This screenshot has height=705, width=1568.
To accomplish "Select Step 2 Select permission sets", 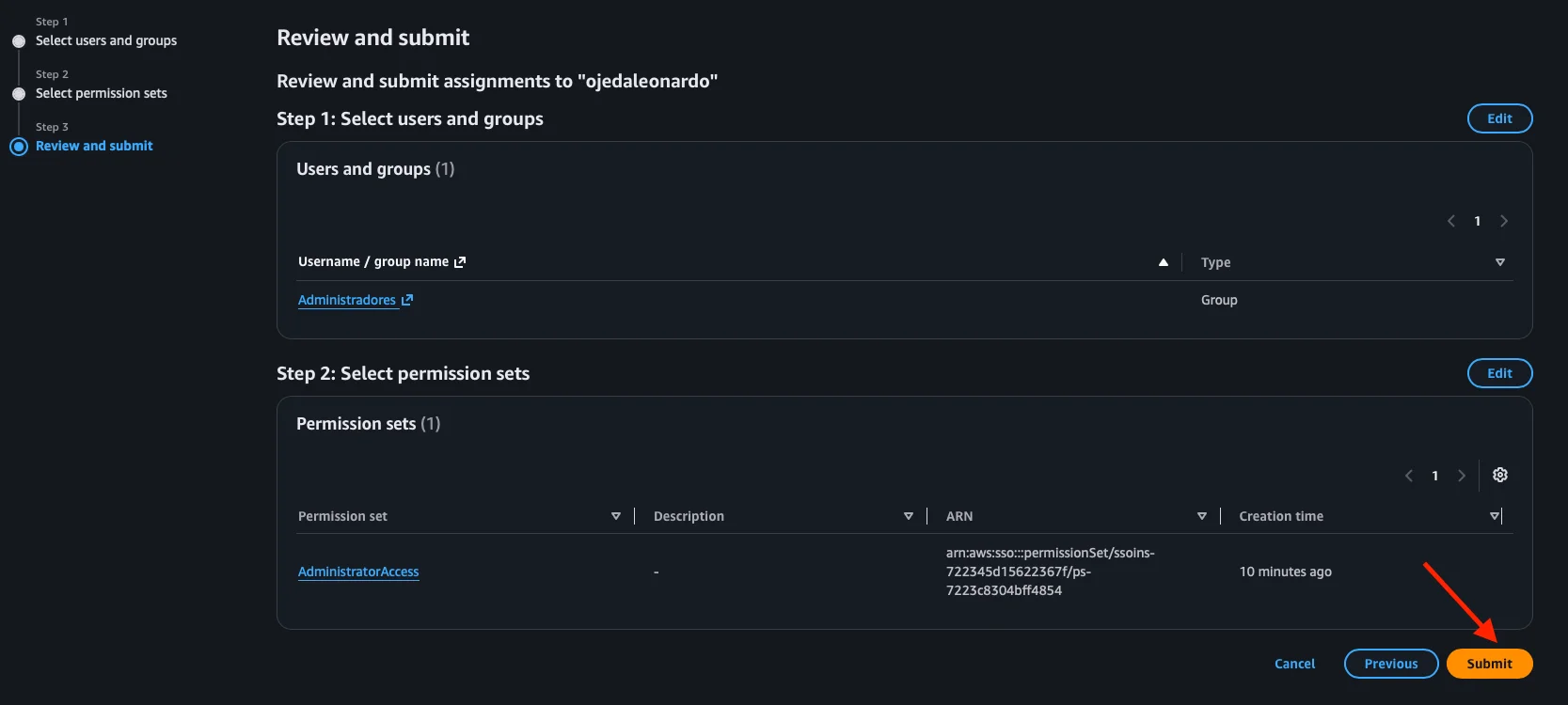I will pos(102,93).
